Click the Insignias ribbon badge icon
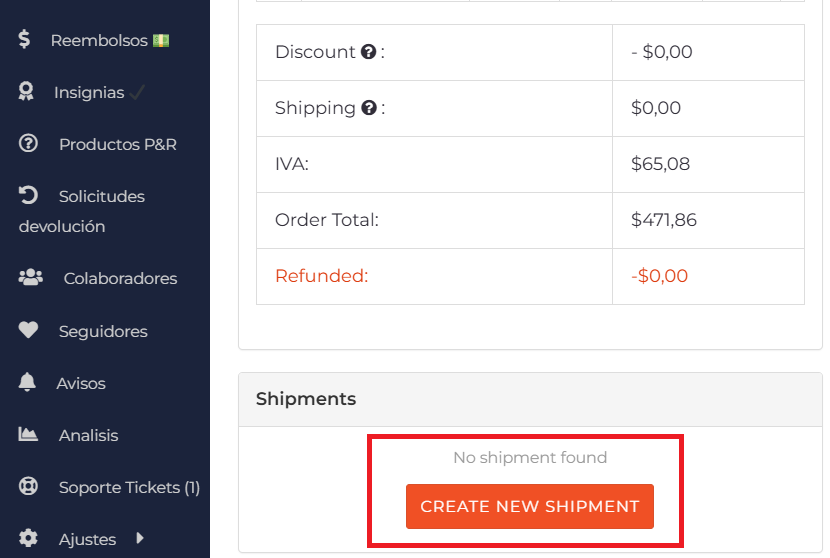Screen dimensions: 830x558 [26, 92]
